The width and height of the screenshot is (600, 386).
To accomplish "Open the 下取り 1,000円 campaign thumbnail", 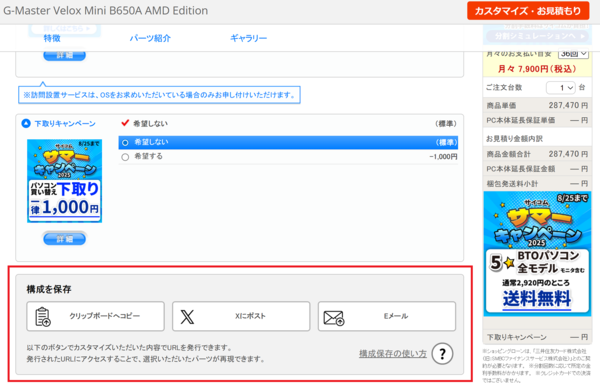I will (64, 181).
